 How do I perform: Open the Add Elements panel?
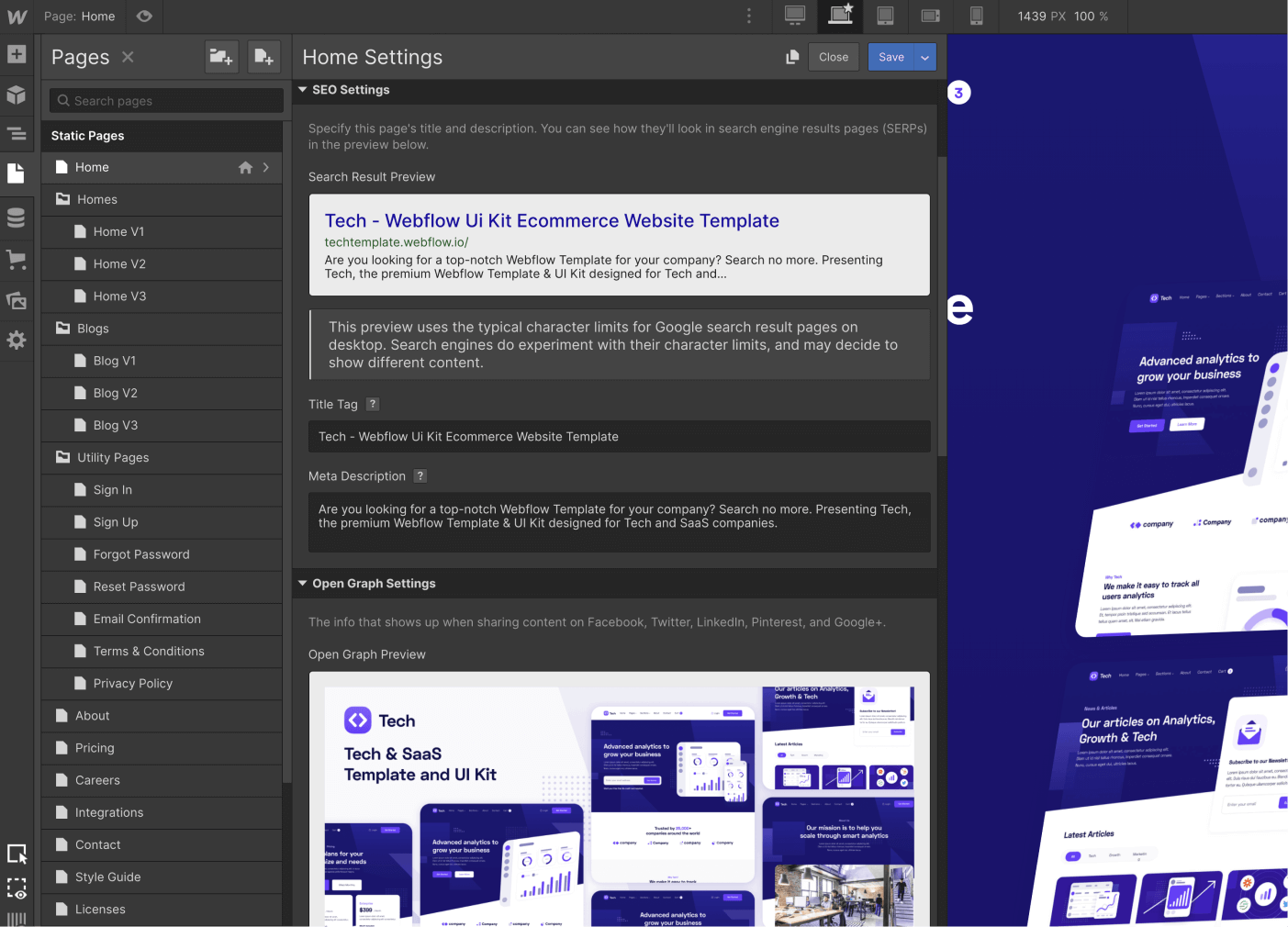coord(17,54)
